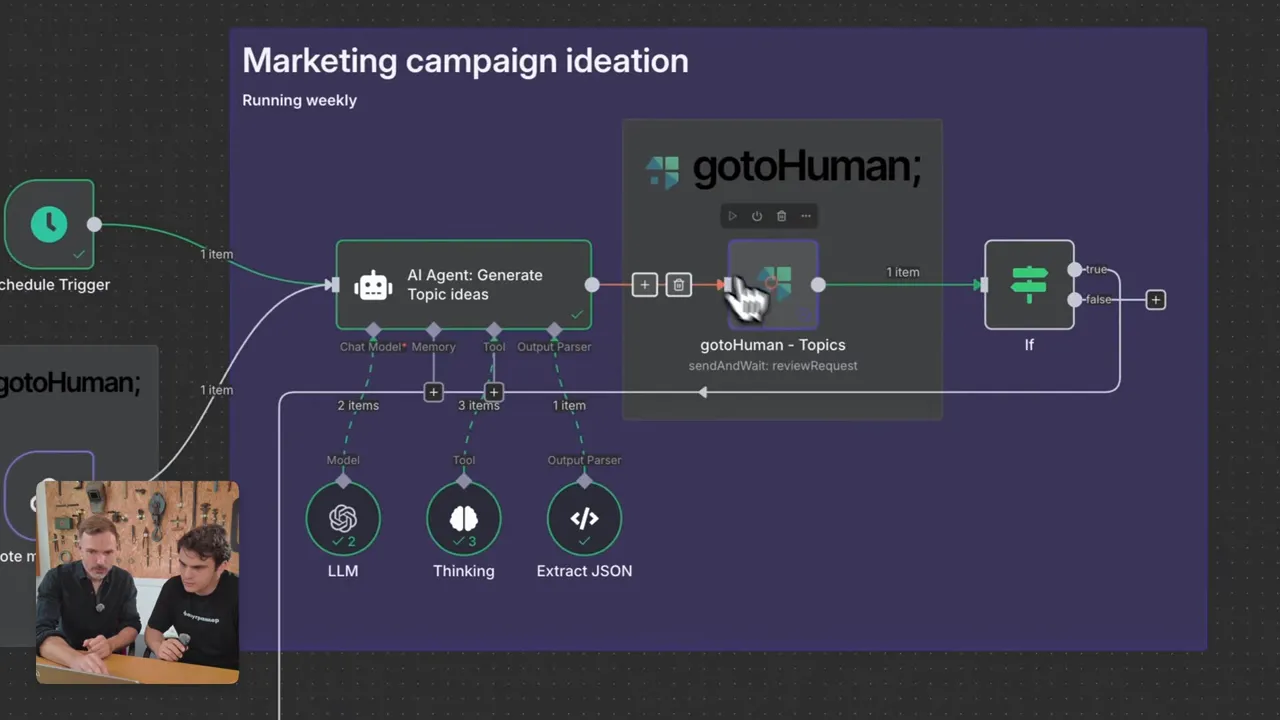The width and height of the screenshot is (1280, 720).
Task: Click the sendAndWait: reviewRequest label
Action: click(773, 365)
